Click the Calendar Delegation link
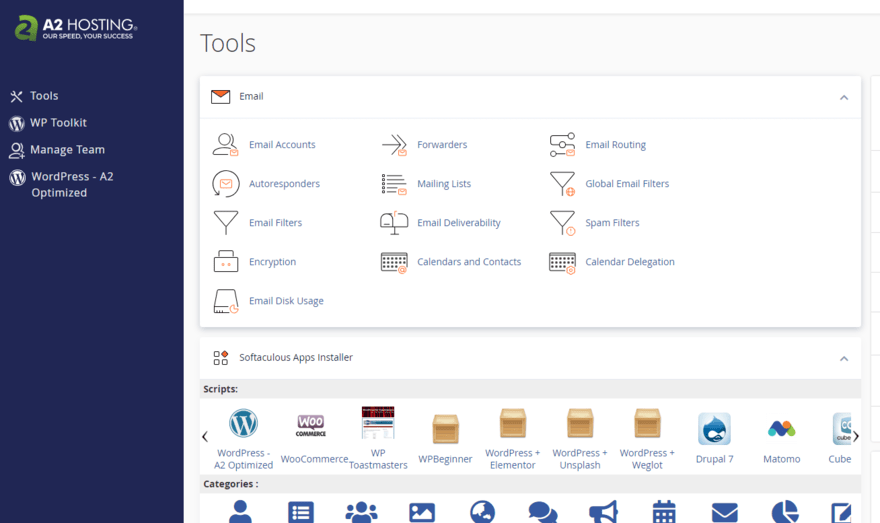Image resolution: width=880 pixels, height=523 pixels. [630, 262]
